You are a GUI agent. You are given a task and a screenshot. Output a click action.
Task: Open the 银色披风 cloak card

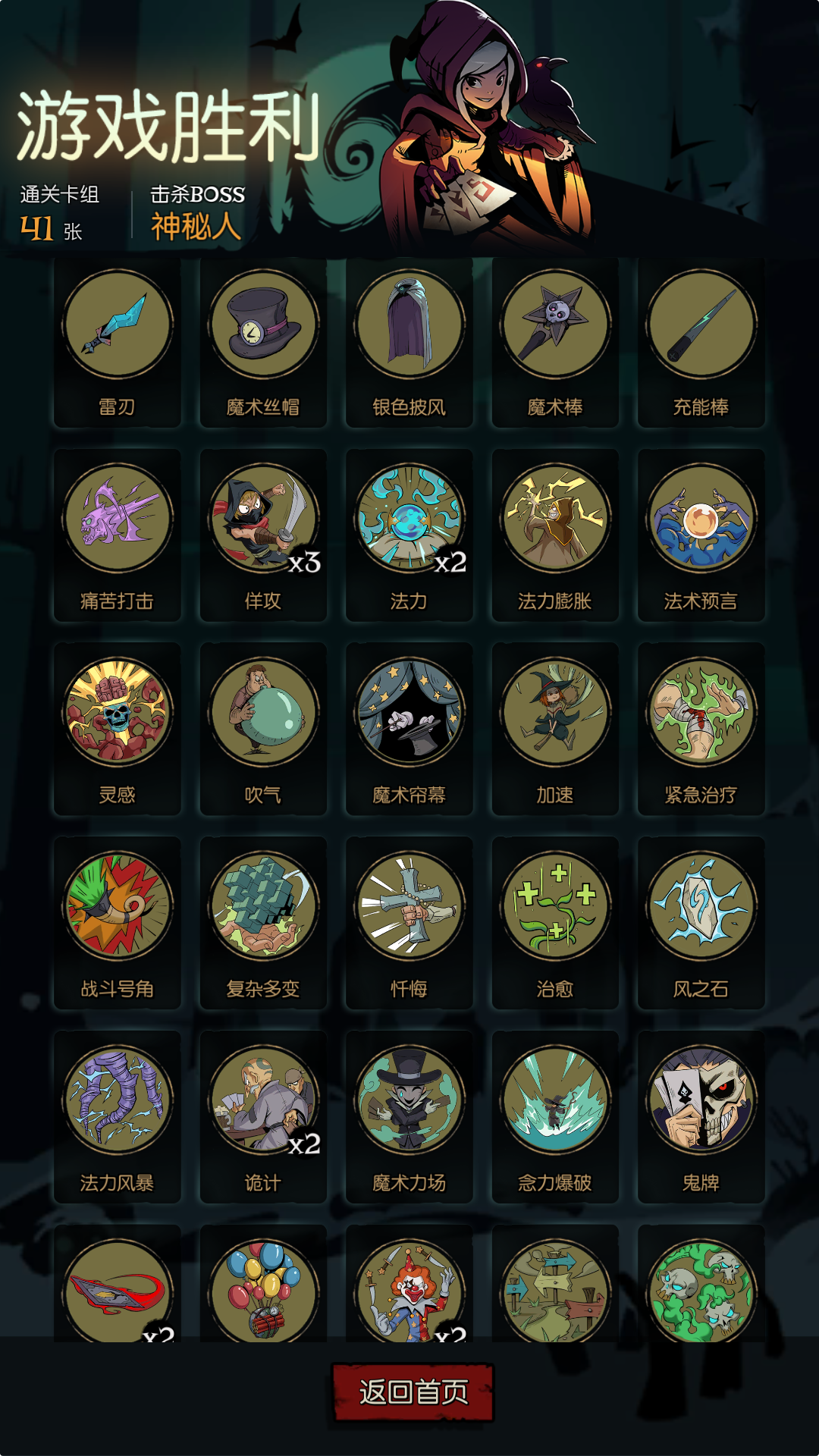point(409,343)
